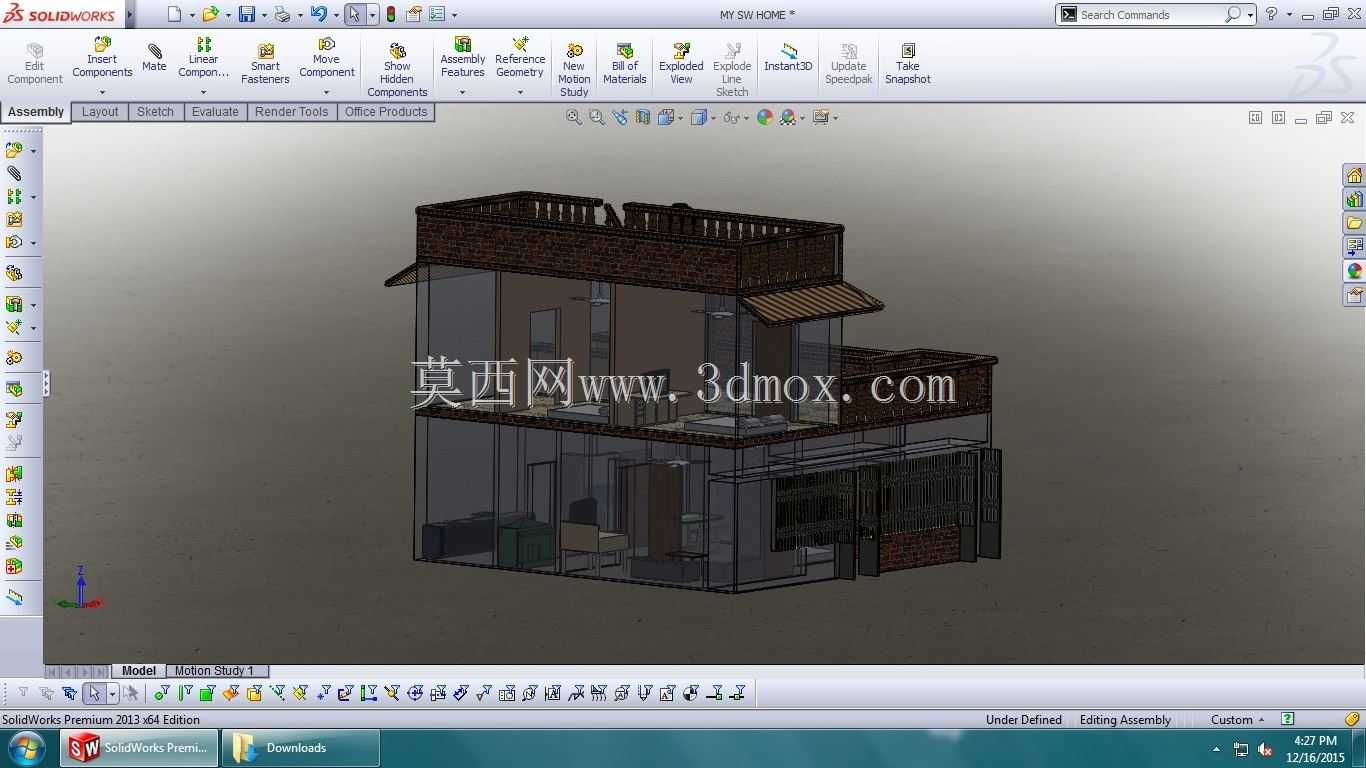This screenshot has height=768, width=1366.
Task: Open Appearances and Scenes task pane
Action: click(1354, 271)
